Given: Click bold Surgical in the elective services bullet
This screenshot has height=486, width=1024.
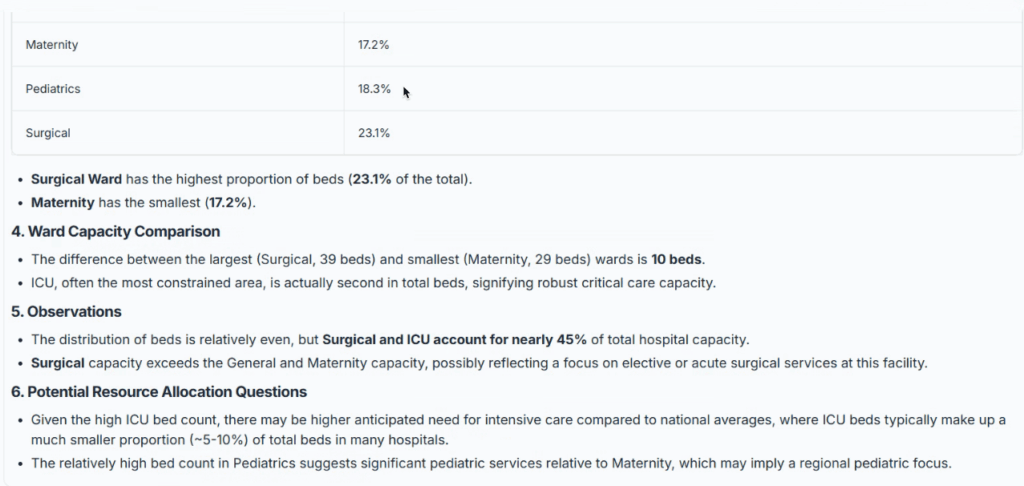Looking at the screenshot, I should [x=57, y=362].
